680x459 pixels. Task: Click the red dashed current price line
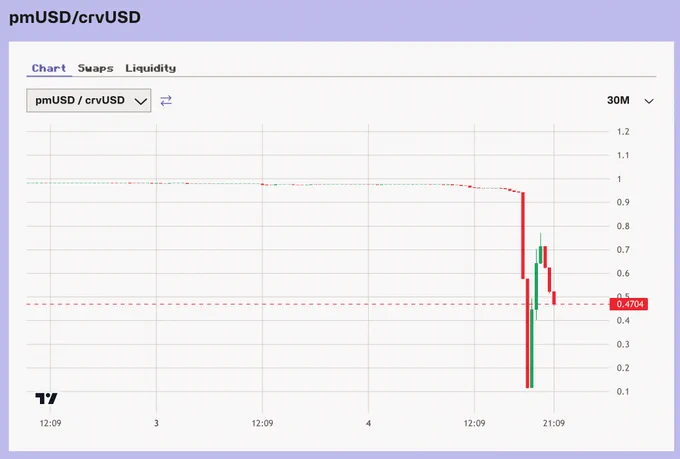(x=317, y=304)
